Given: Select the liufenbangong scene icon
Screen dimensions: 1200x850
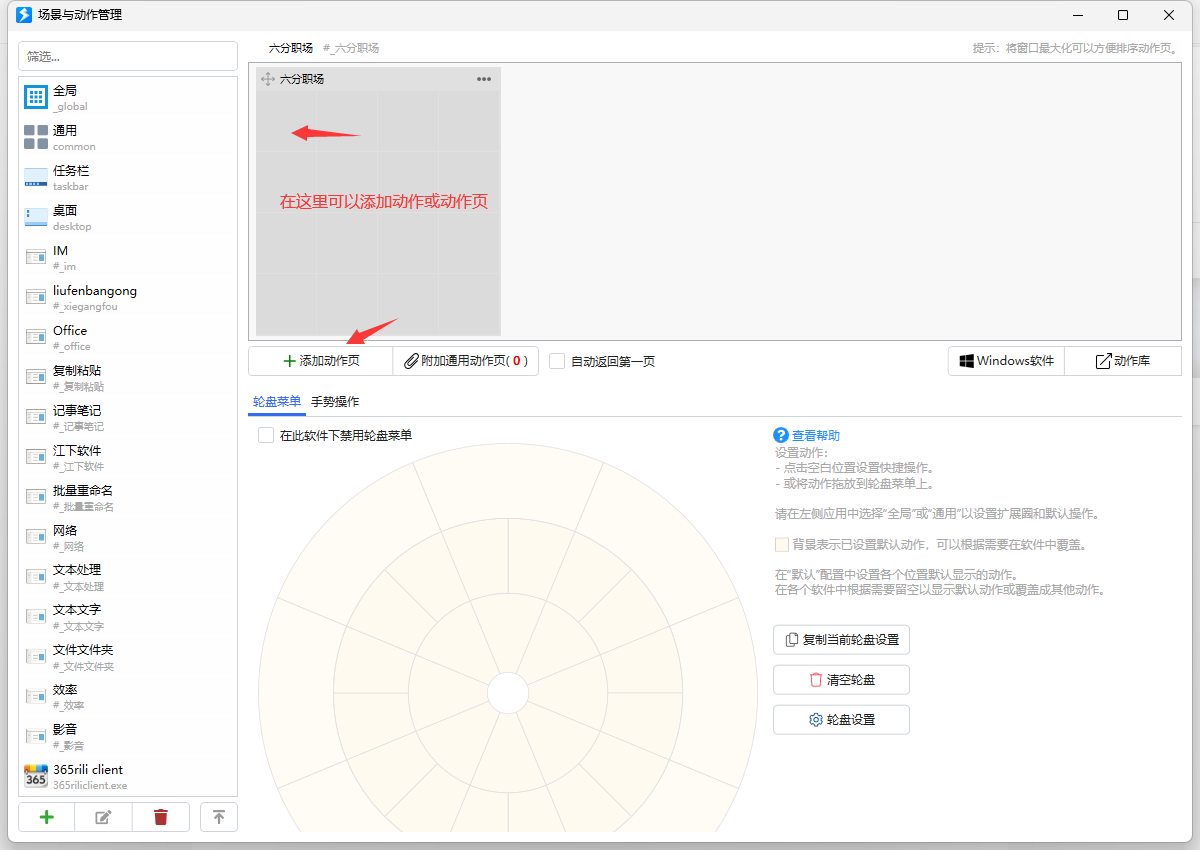Looking at the screenshot, I should tap(36, 297).
